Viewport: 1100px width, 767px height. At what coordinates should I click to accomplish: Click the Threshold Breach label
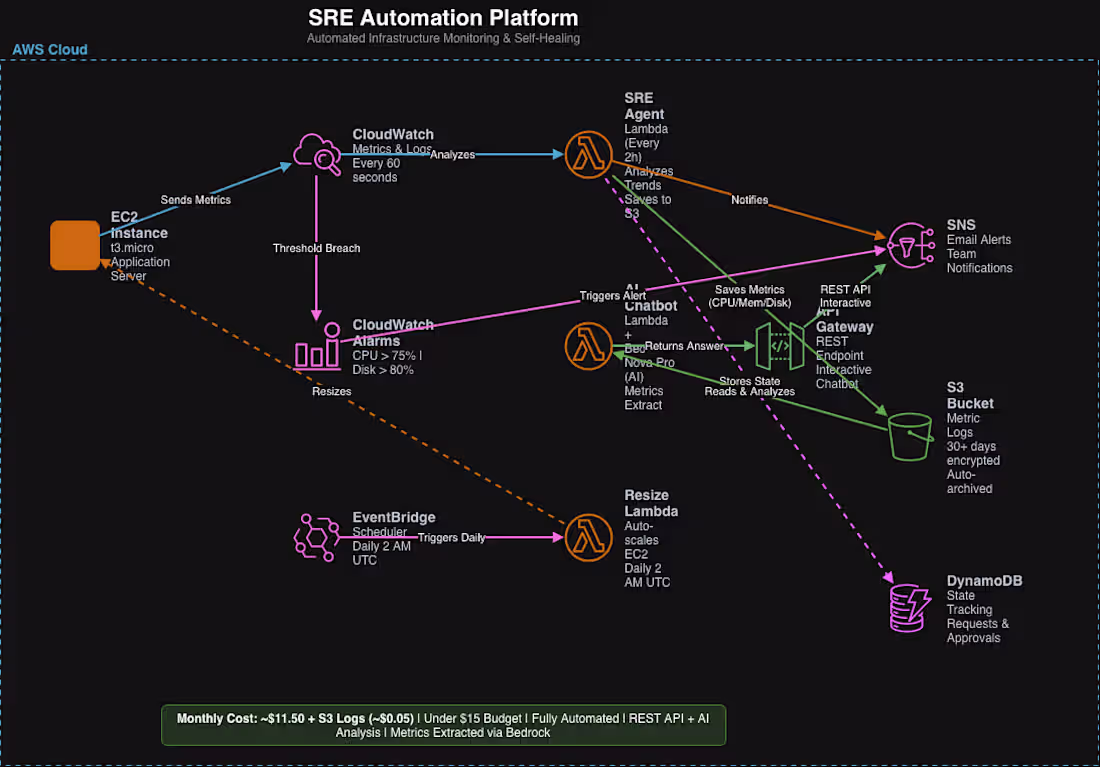pyautogui.click(x=316, y=248)
